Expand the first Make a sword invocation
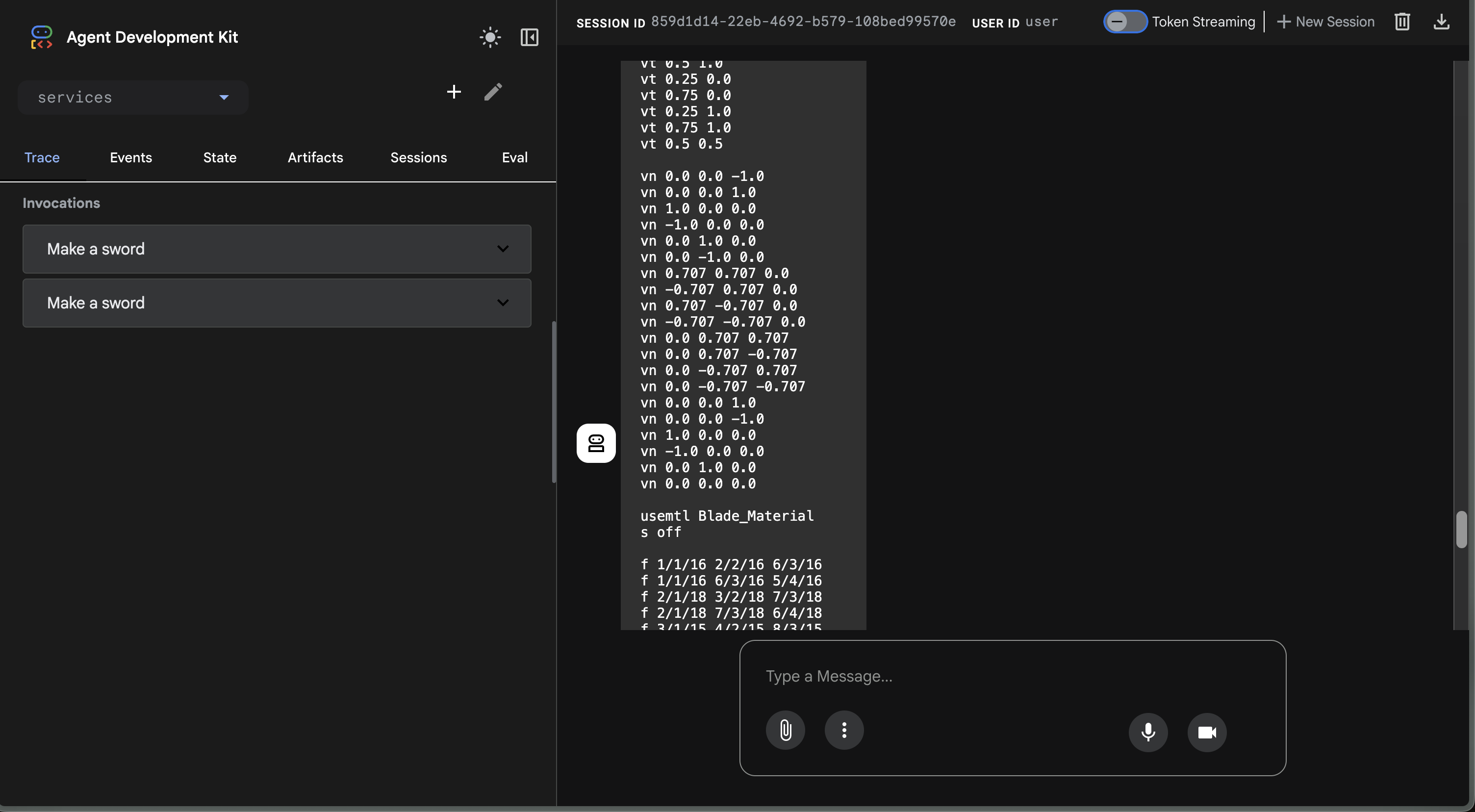1475x812 pixels. pos(277,249)
